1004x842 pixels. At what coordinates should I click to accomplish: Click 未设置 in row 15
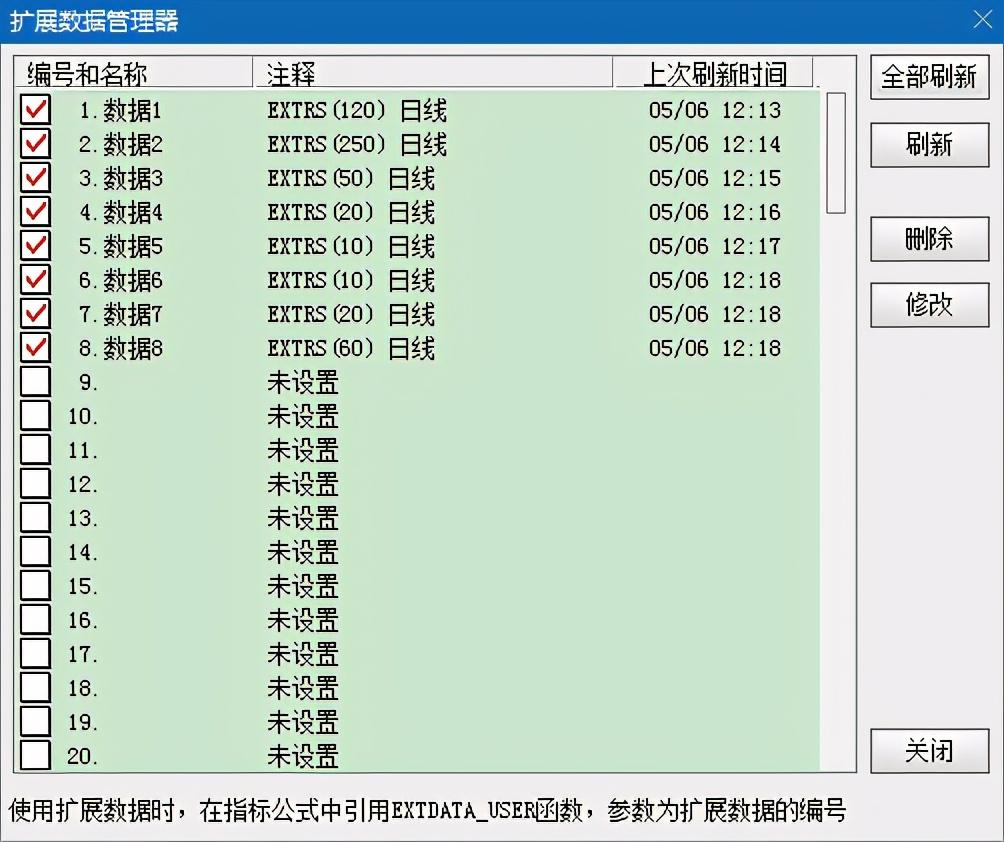coord(303,586)
